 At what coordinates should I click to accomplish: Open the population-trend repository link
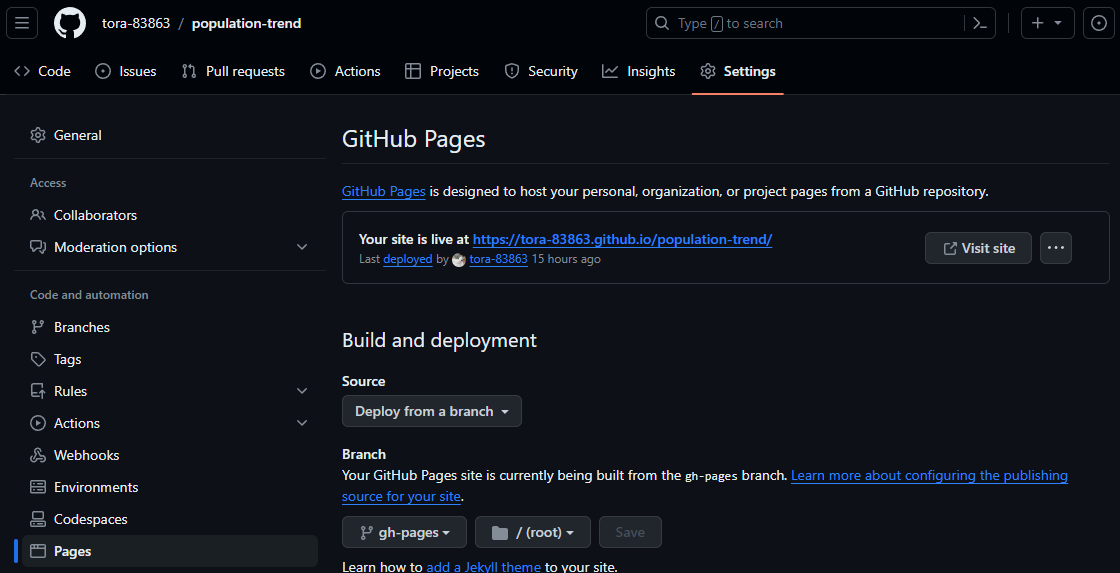(x=246, y=24)
